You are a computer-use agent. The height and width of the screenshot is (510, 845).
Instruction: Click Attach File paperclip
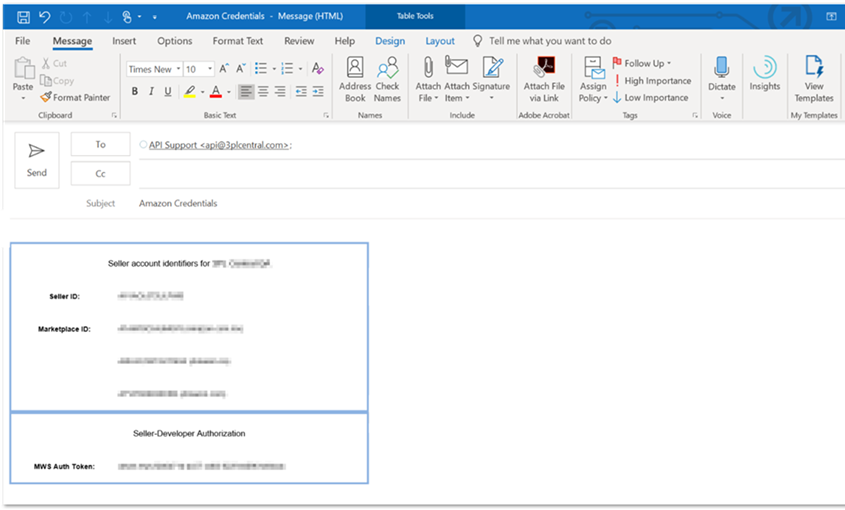[x=428, y=80]
